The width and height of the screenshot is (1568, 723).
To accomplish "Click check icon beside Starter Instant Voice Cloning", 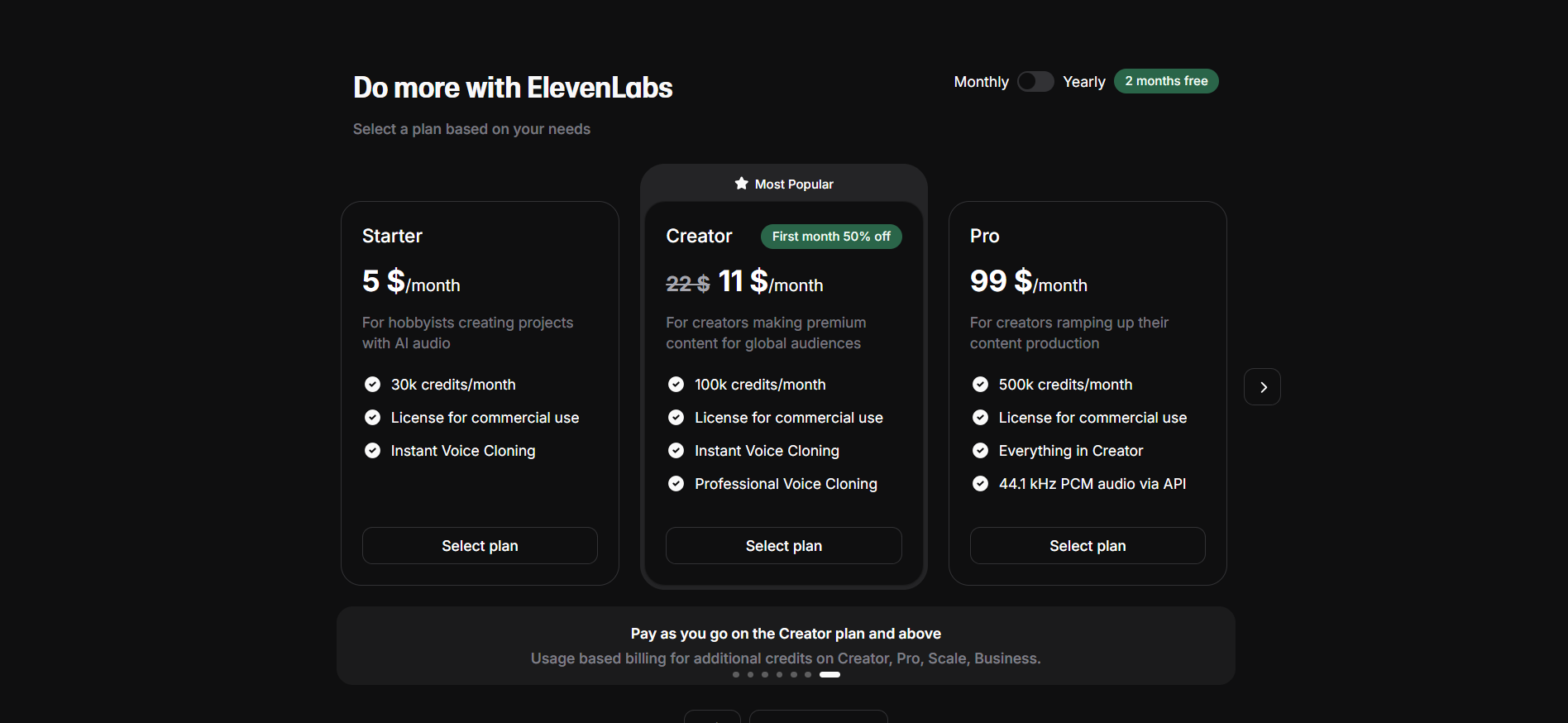I will coord(372,451).
